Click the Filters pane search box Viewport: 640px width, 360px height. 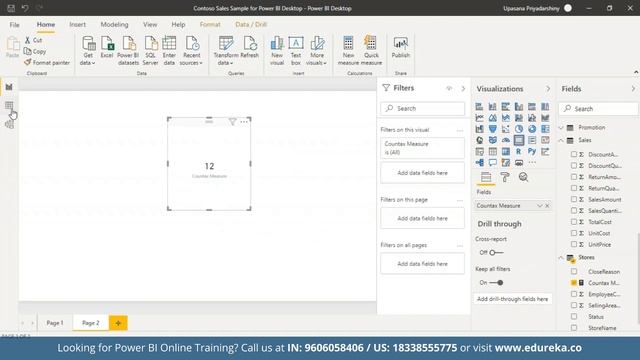pyautogui.click(x=422, y=109)
